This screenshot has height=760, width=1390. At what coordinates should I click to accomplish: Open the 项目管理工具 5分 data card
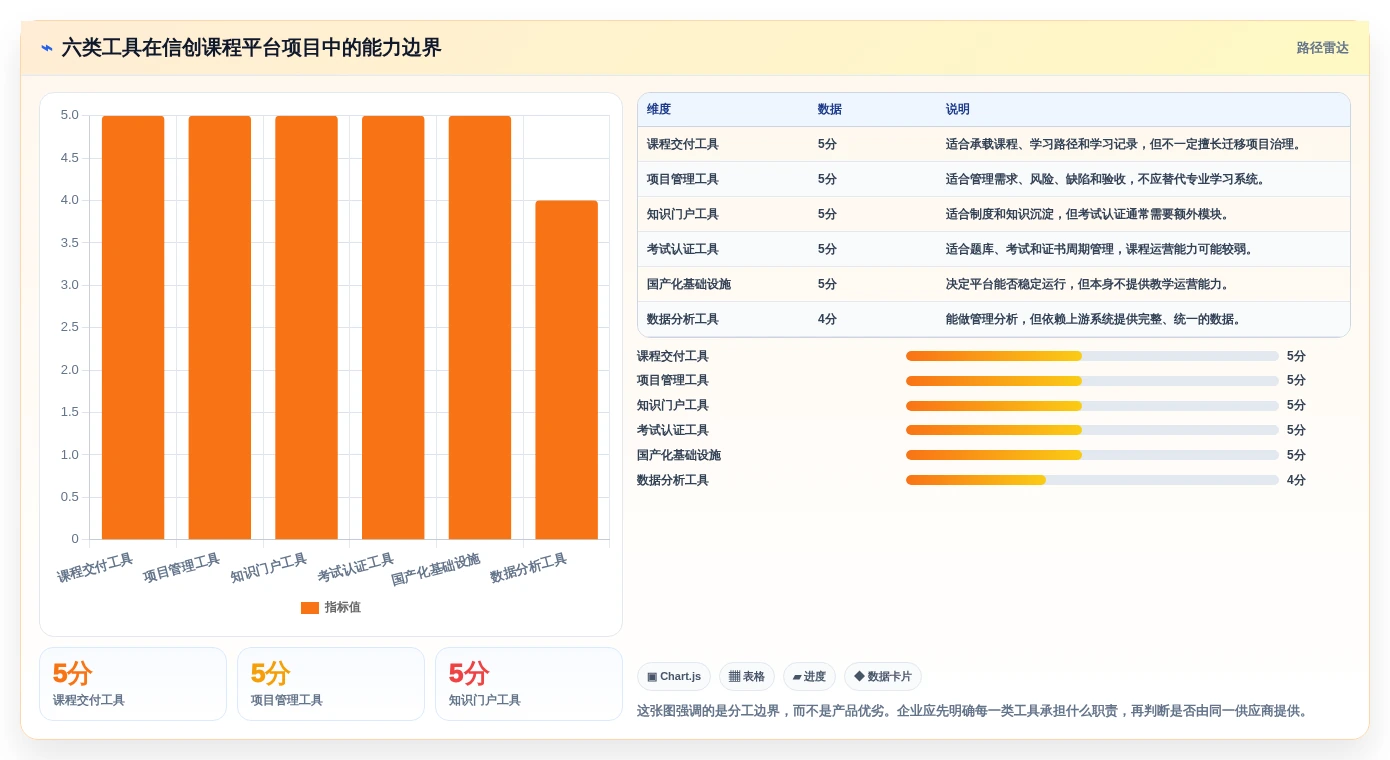(x=331, y=684)
